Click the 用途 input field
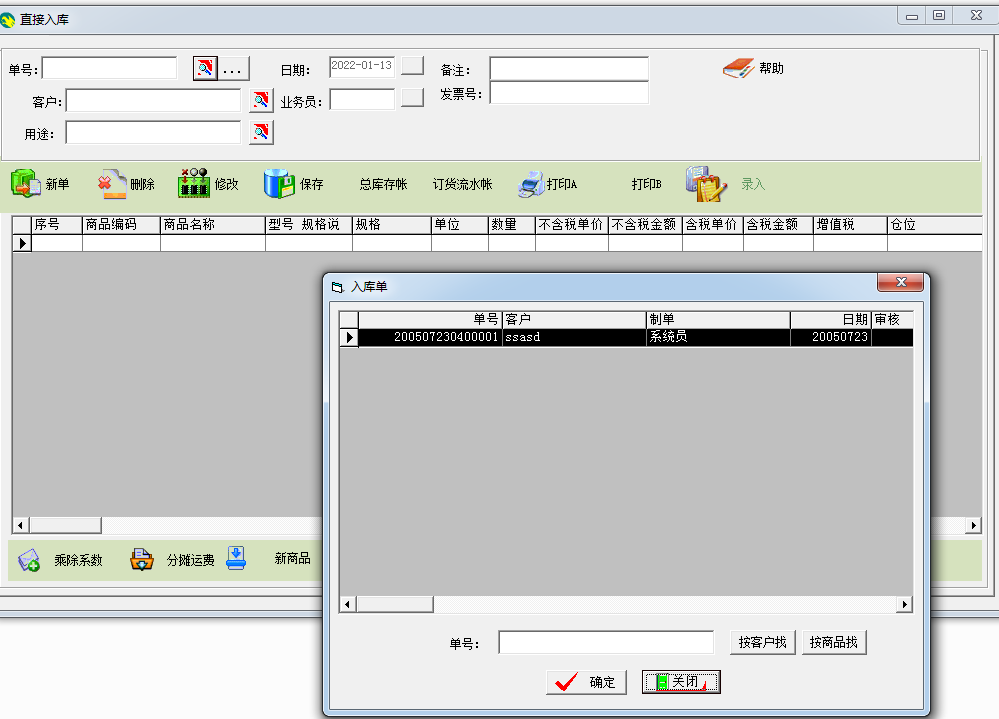The height and width of the screenshot is (719, 999). [154, 132]
